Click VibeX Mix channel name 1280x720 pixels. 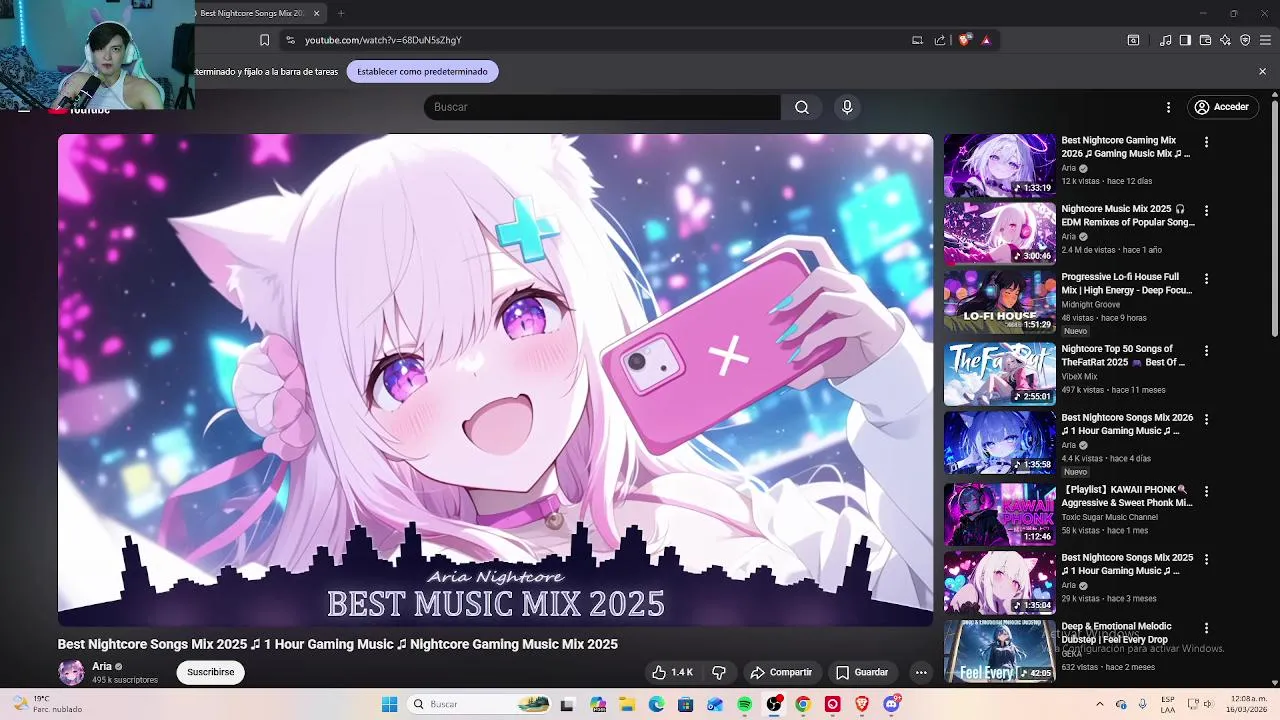(x=1079, y=377)
